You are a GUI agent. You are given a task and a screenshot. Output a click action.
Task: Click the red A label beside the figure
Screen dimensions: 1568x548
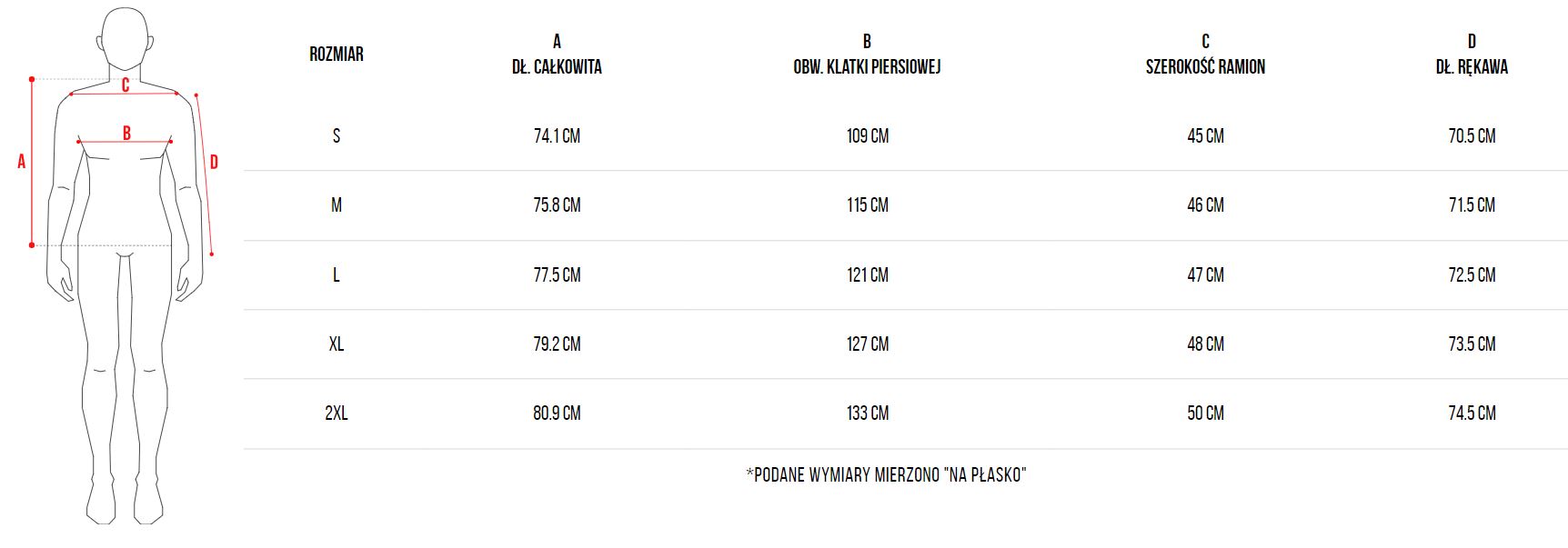coord(22,162)
